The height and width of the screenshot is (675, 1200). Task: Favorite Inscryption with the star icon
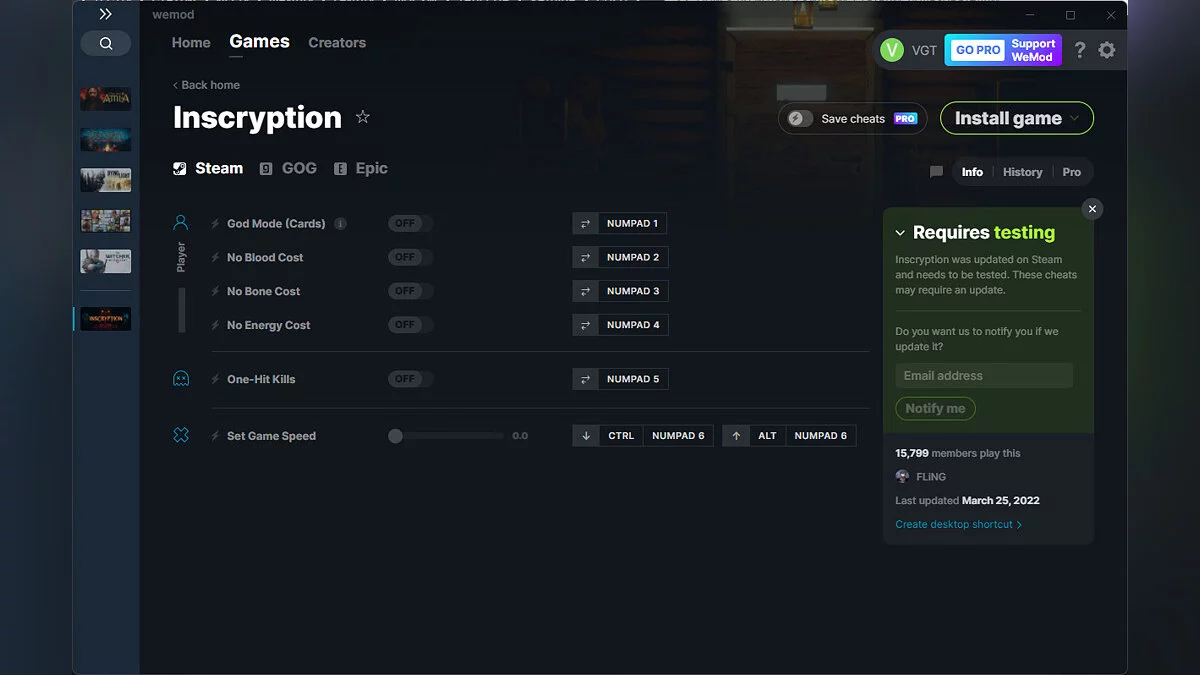[362, 117]
